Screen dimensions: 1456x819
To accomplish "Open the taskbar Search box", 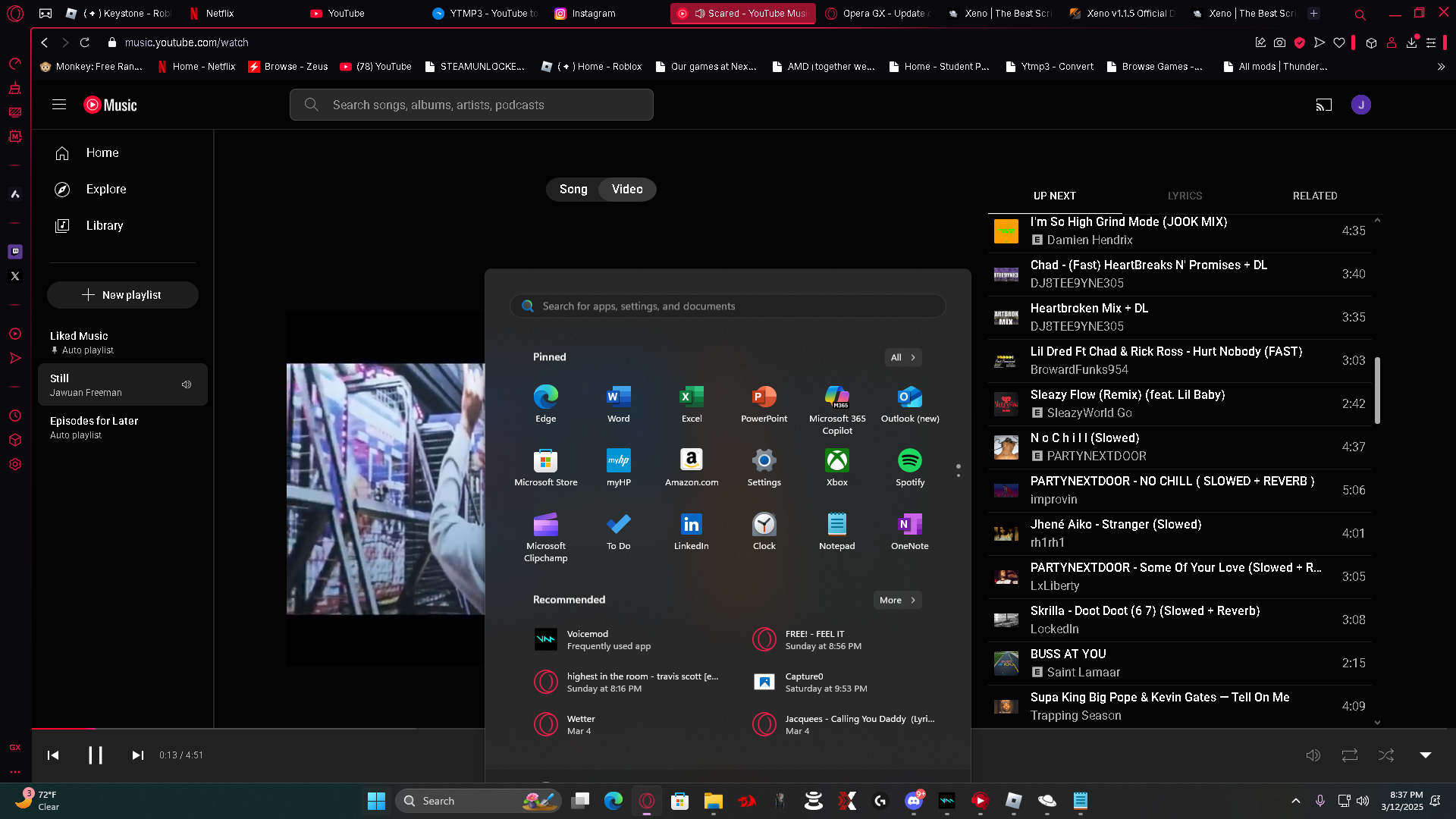I will point(478,801).
